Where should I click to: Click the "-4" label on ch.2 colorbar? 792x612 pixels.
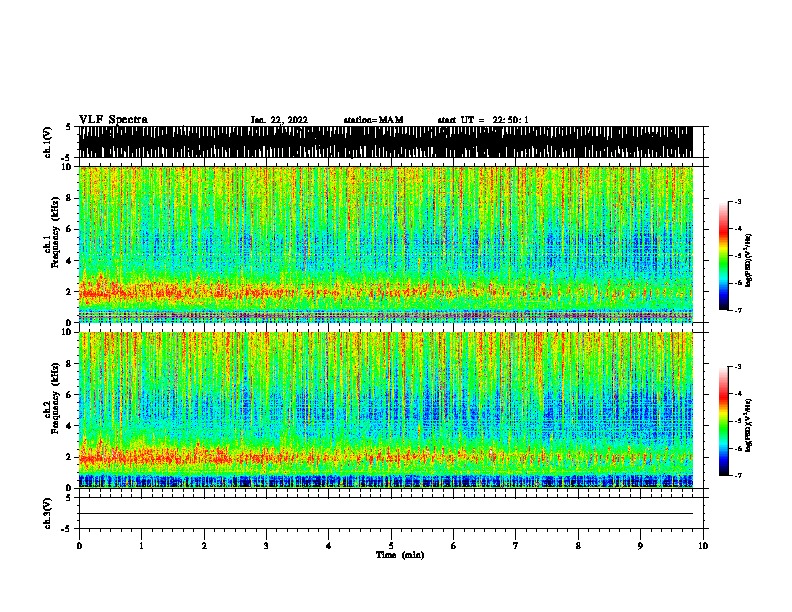point(737,394)
